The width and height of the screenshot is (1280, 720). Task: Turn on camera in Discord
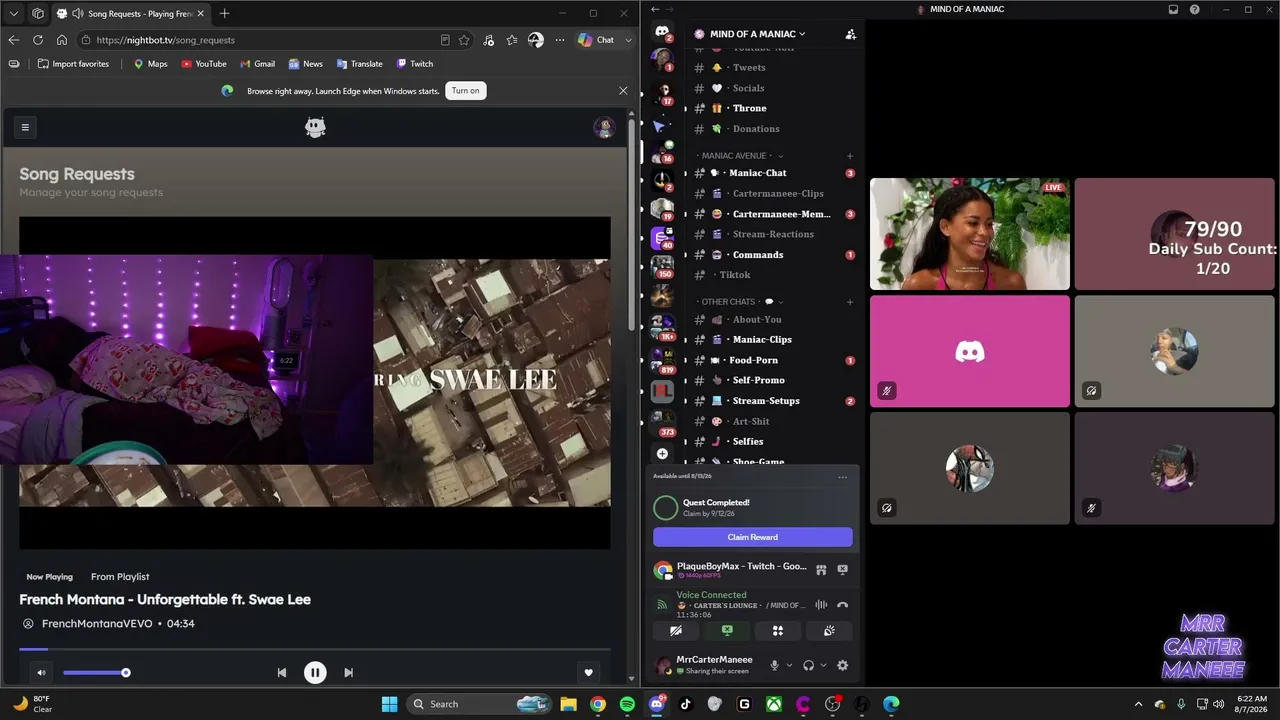click(676, 631)
